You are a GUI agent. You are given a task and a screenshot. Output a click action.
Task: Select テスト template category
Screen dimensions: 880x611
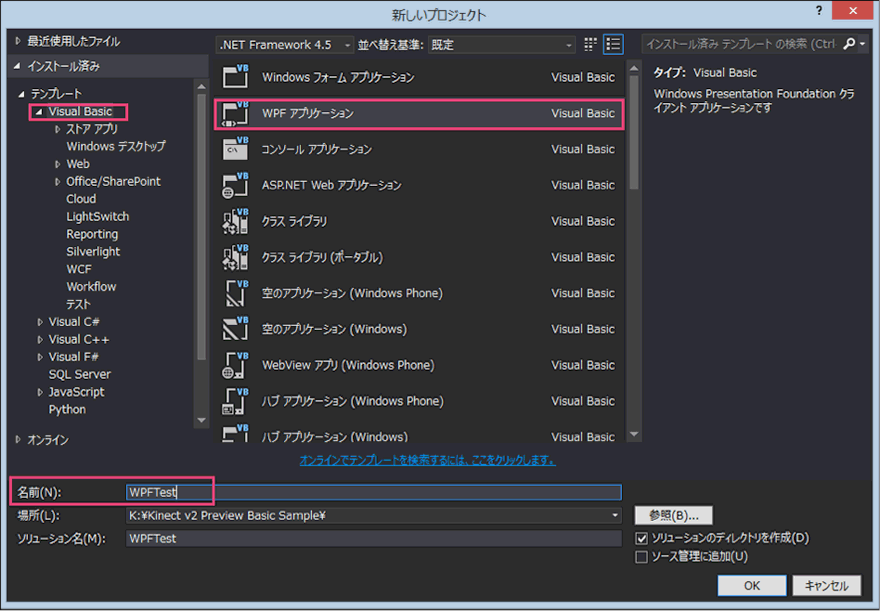[78, 304]
